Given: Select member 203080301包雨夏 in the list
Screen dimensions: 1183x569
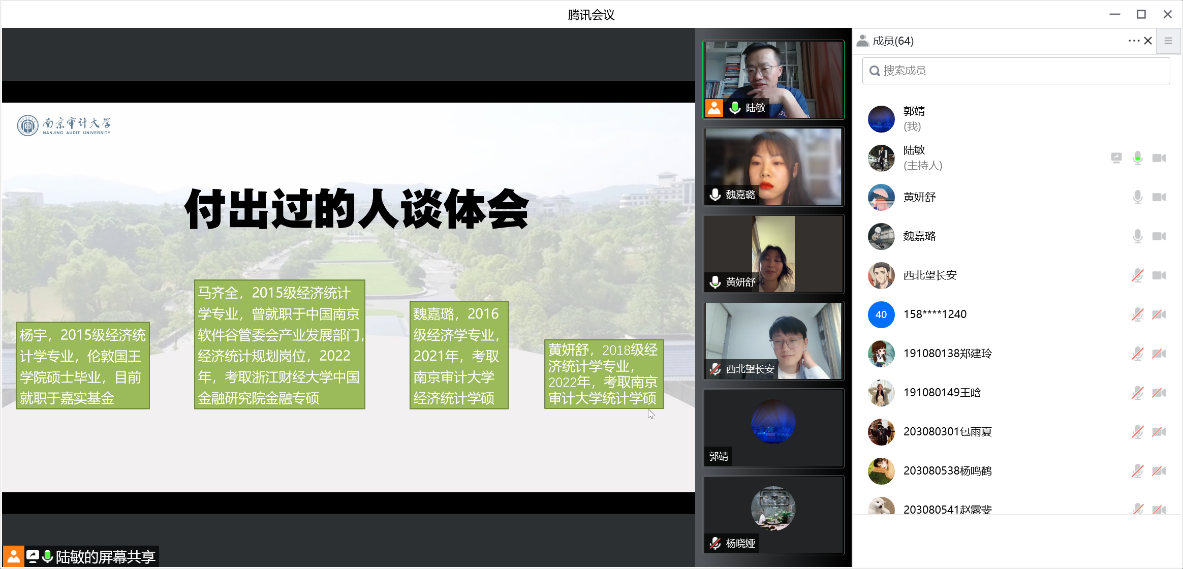Looking at the screenshot, I should (x=947, y=432).
